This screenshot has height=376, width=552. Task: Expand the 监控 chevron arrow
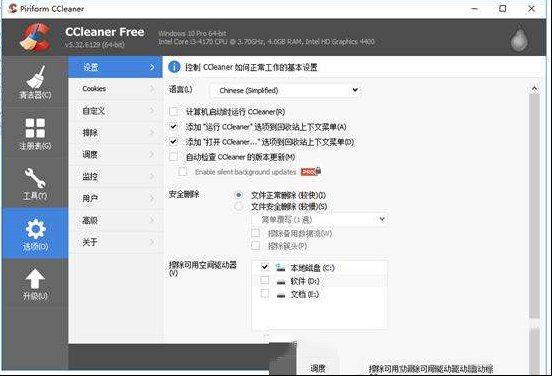point(152,176)
